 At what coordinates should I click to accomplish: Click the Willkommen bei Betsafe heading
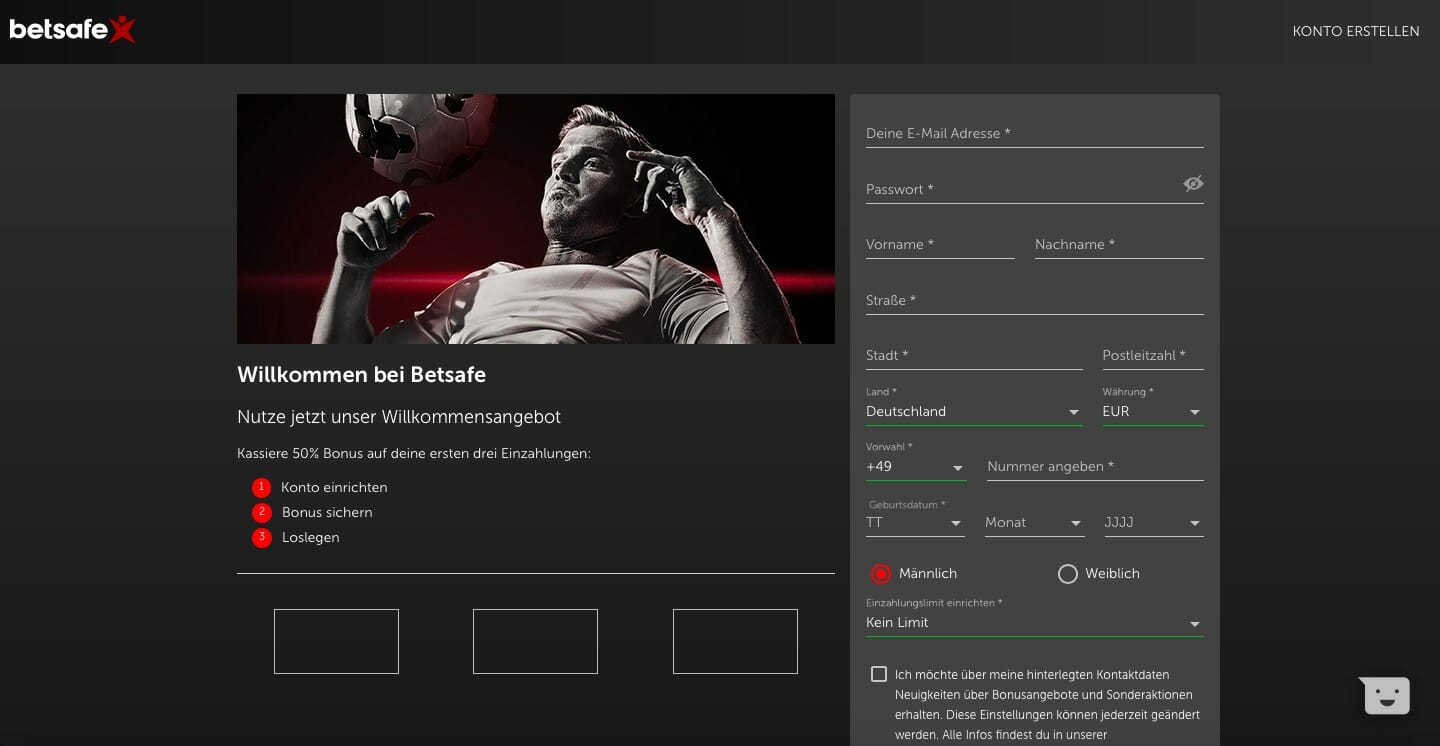[x=361, y=375]
